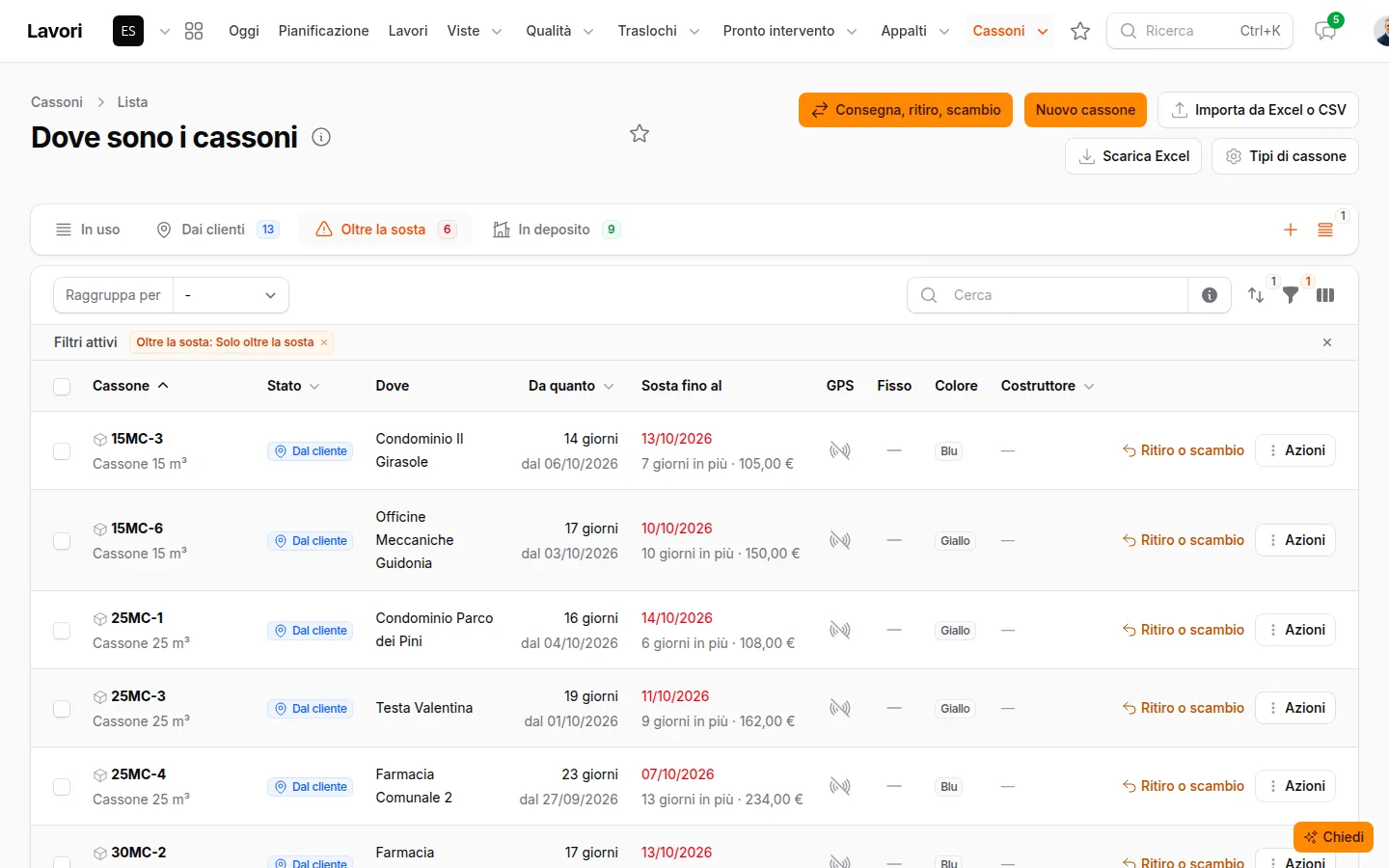Viewport: 1389px width, 868px height.
Task: Click the GPS icon for 15MC-3
Action: [x=840, y=450]
